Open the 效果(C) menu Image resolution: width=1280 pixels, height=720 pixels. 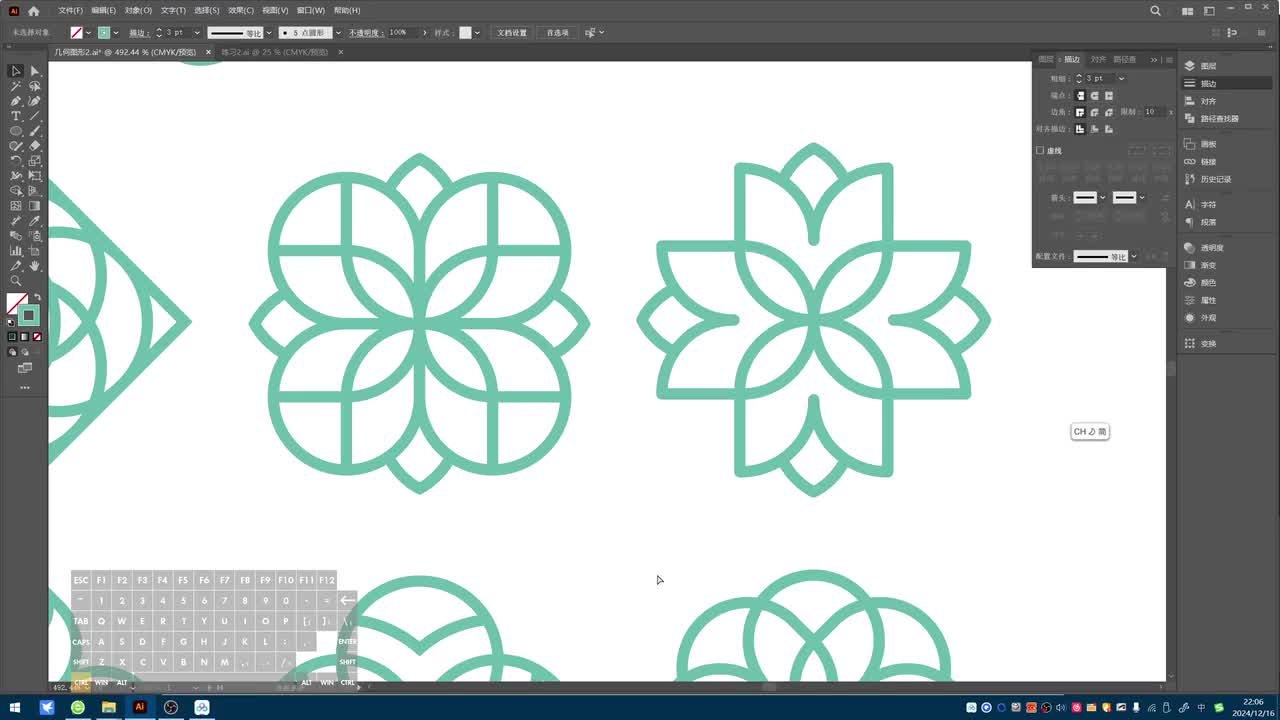tap(241, 11)
